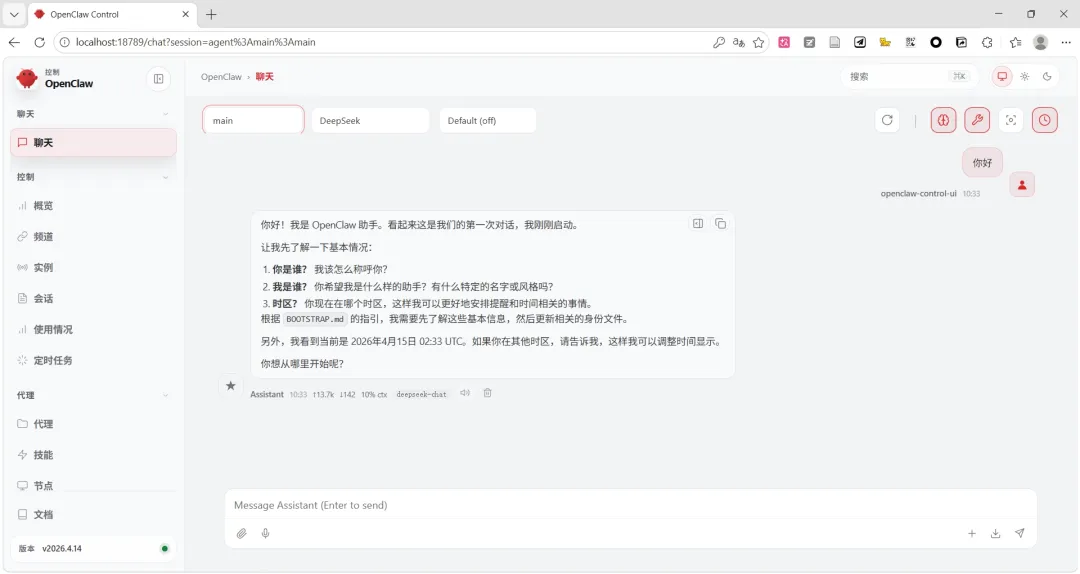1080x574 pixels.
Task: Switch to light theme sun icon
Action: coord(1025,76)
